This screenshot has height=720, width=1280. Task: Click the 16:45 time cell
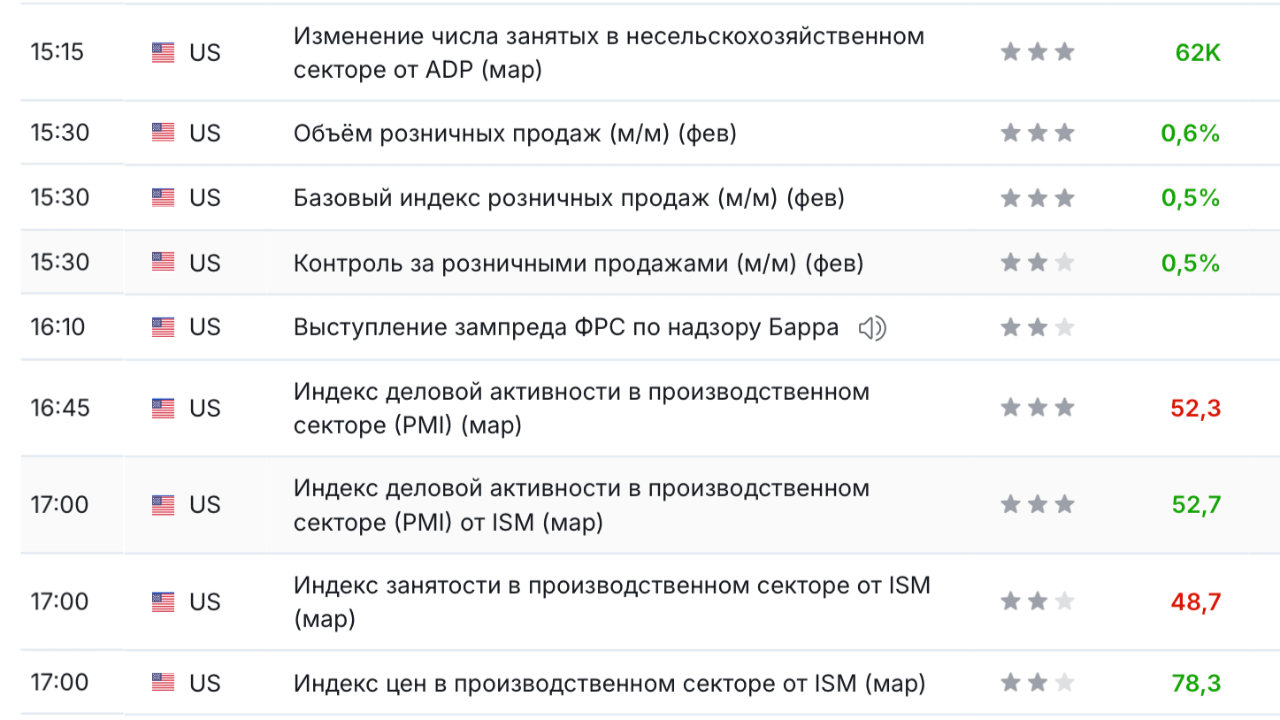pos(60,408)
